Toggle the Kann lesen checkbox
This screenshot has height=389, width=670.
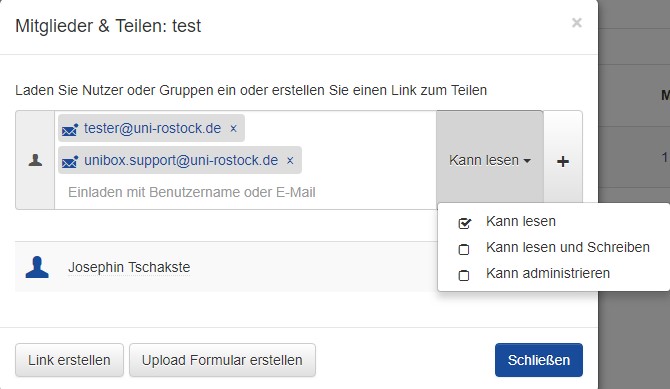464,223
